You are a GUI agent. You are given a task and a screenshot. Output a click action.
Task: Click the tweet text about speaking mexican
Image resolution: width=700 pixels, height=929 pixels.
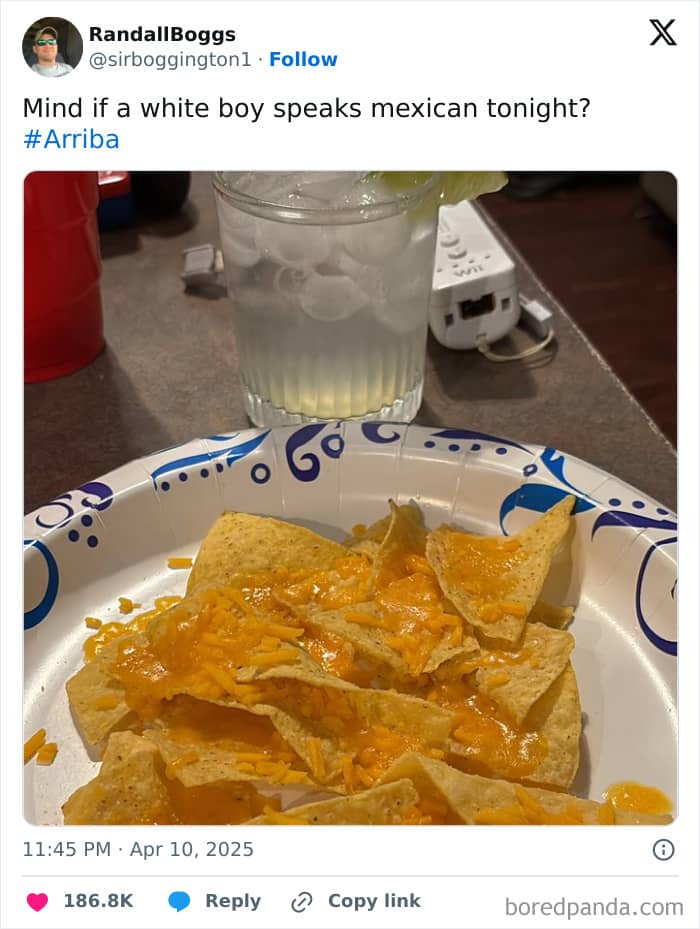pyautogui.click(x=306, y=108)
